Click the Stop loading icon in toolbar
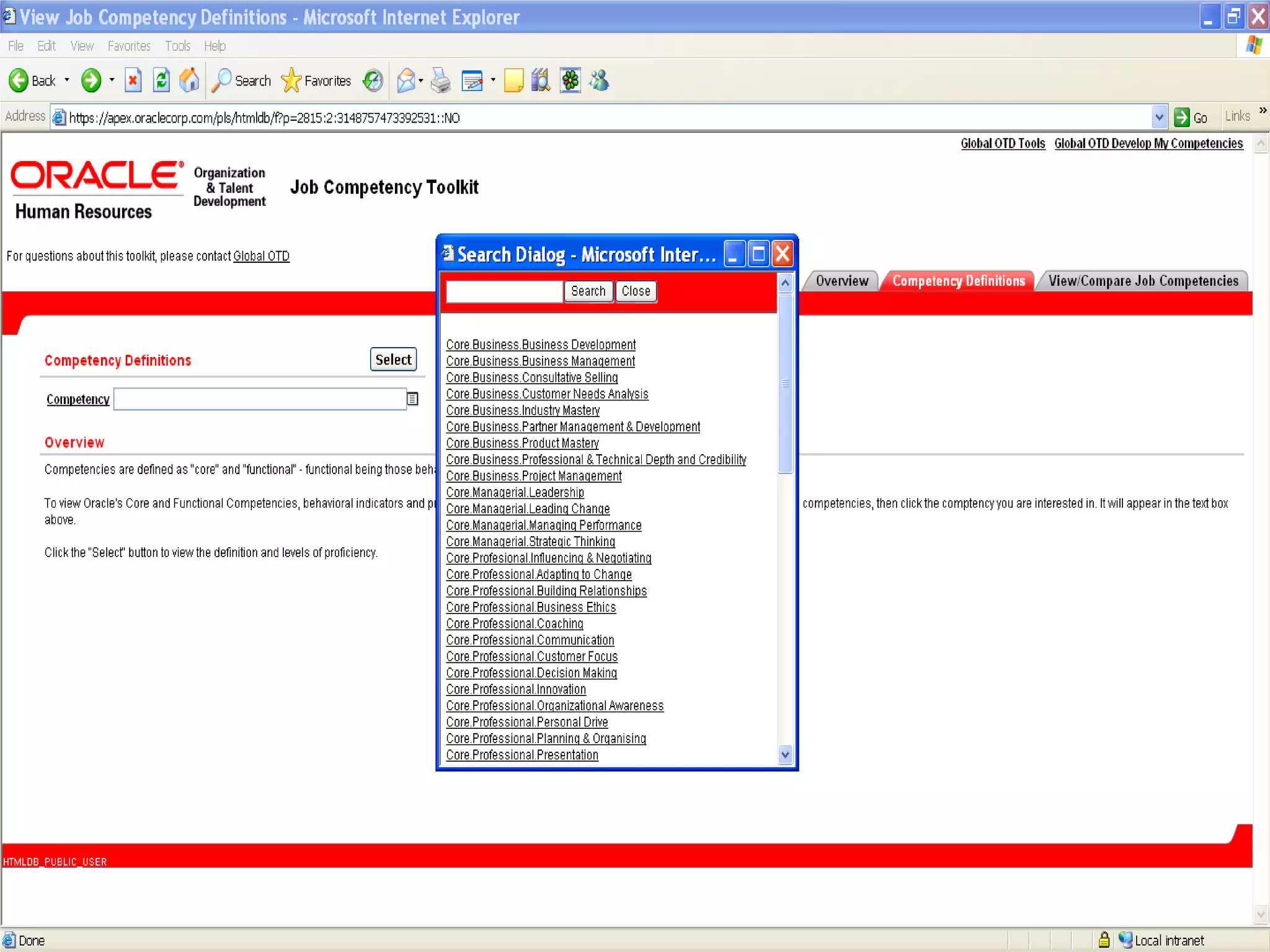Viewport: 1270px width, 952px height. [133, 81]
